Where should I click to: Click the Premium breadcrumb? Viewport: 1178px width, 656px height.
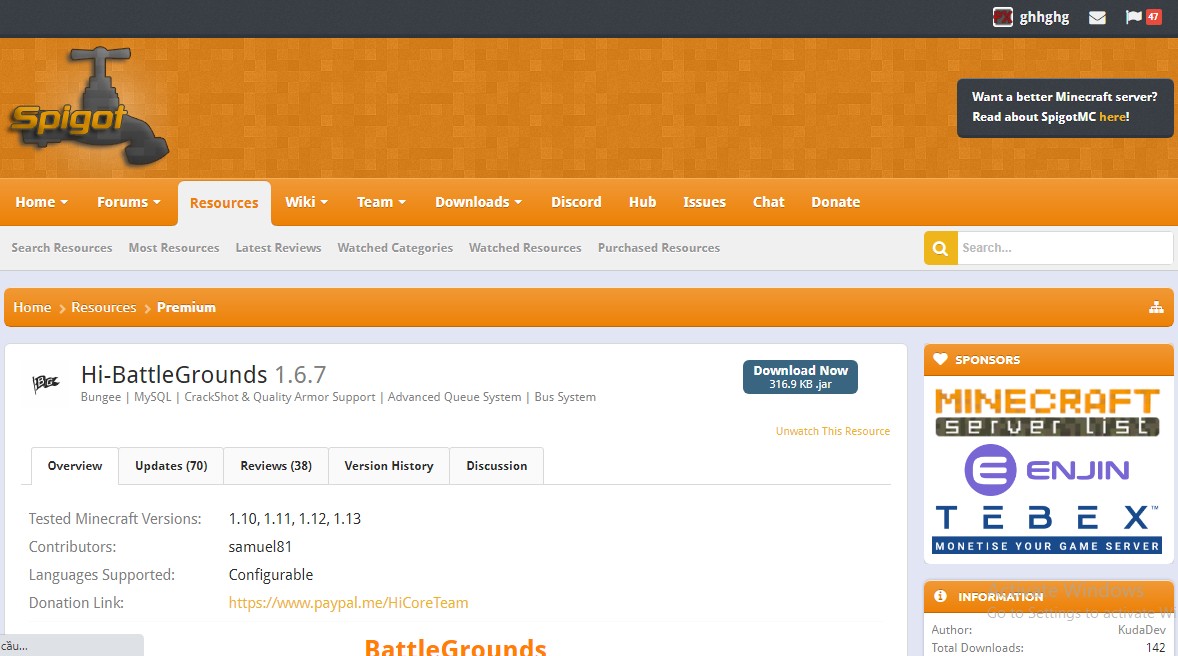coord(186,307)
